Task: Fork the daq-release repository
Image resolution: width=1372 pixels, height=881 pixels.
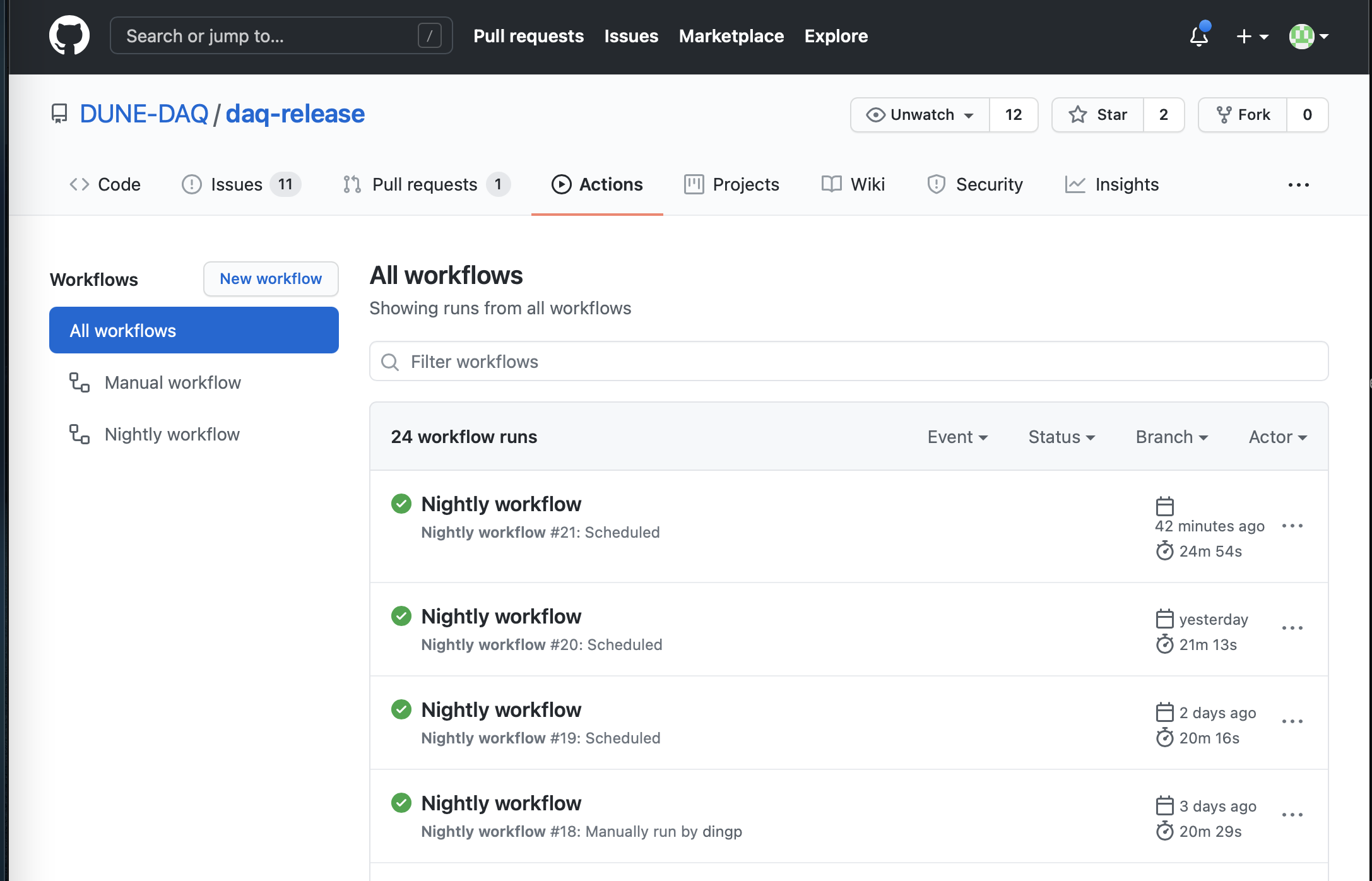Action: [1243, 115]
